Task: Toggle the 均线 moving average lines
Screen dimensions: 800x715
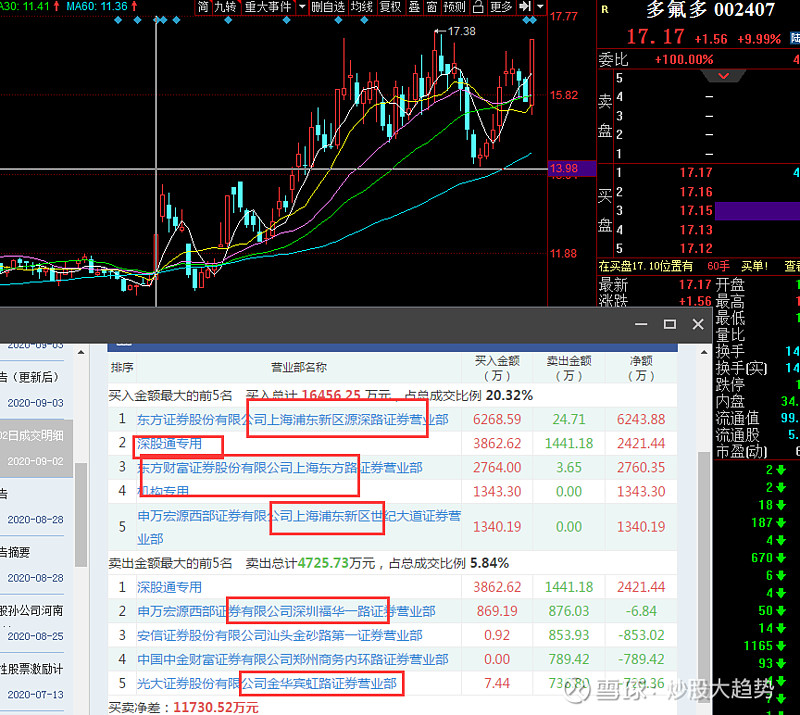Action: coord(362,7)
